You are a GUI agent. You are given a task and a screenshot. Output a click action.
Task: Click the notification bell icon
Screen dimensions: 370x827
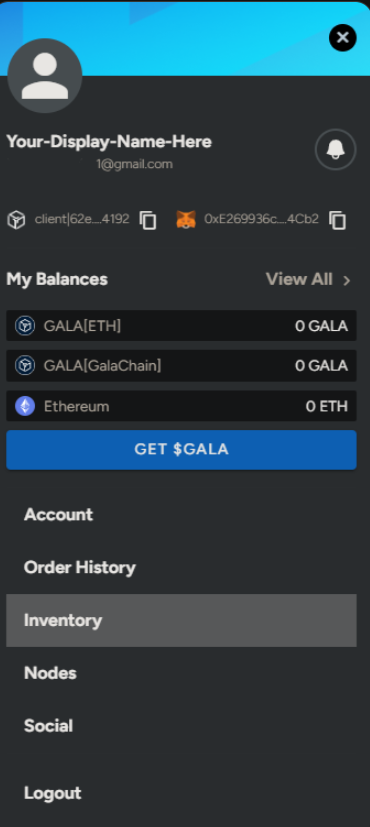(x=336, y=150)
